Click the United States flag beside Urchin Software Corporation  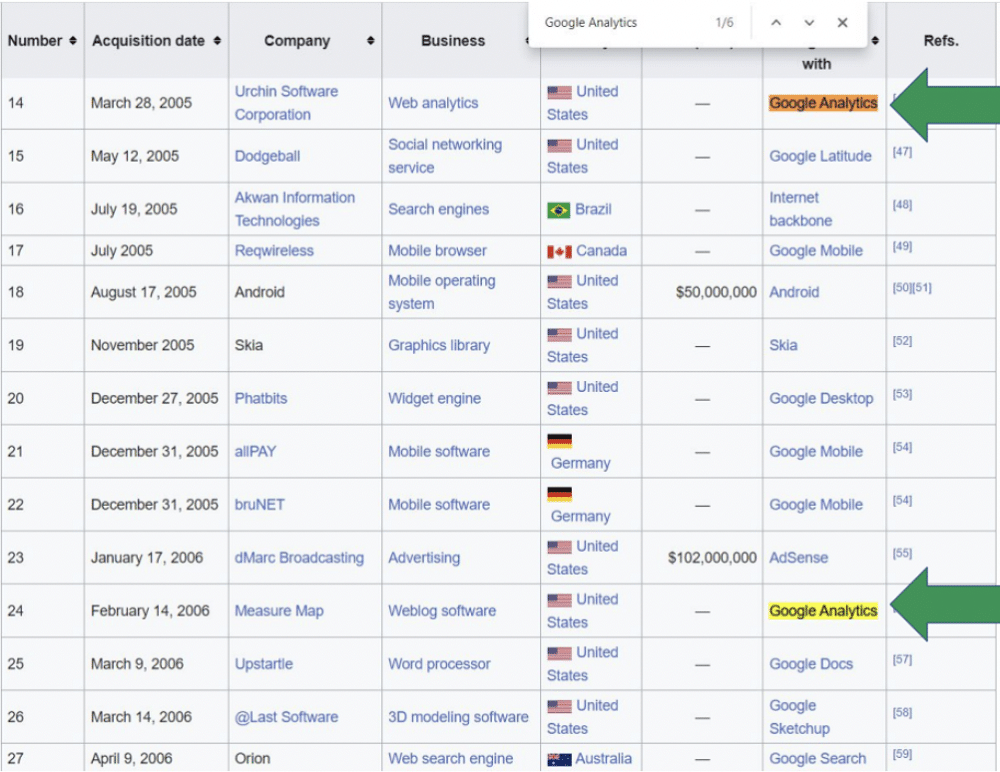point(560,92)
